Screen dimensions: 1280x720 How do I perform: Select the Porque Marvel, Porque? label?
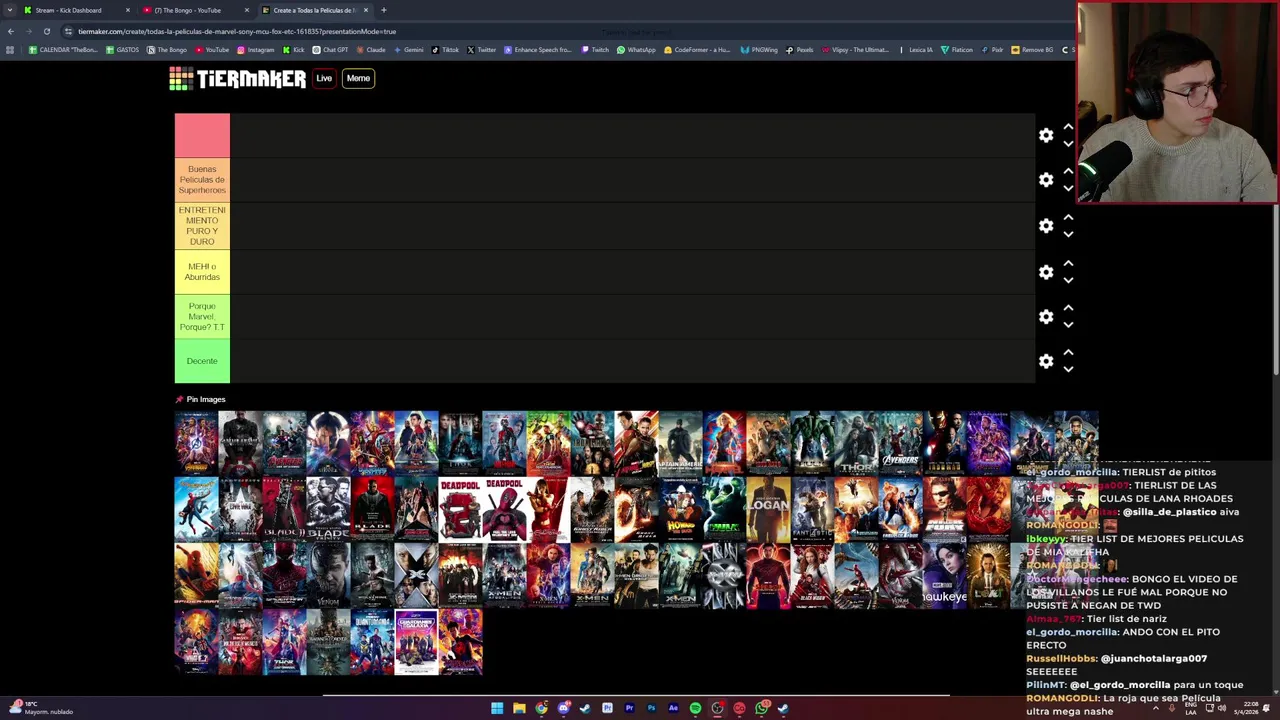(202, 316)
